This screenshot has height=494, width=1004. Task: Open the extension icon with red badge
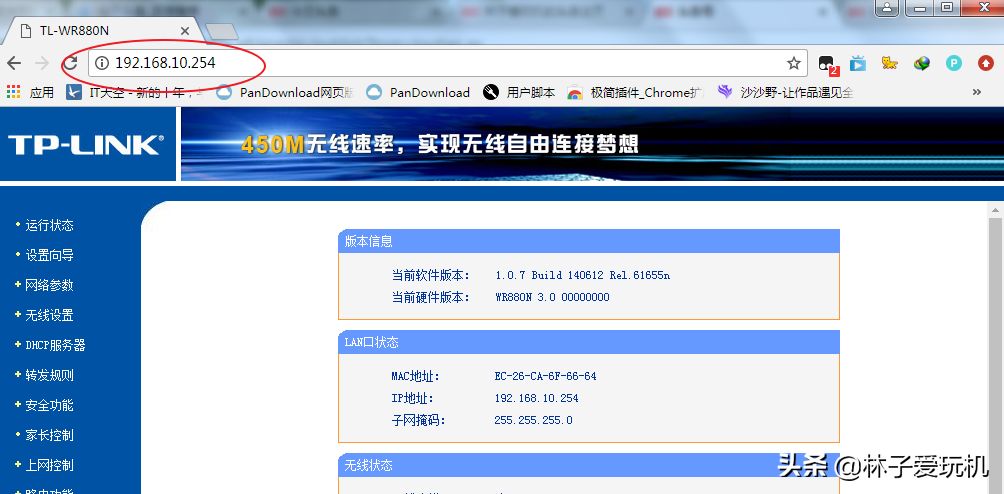[x=827, y=64]
